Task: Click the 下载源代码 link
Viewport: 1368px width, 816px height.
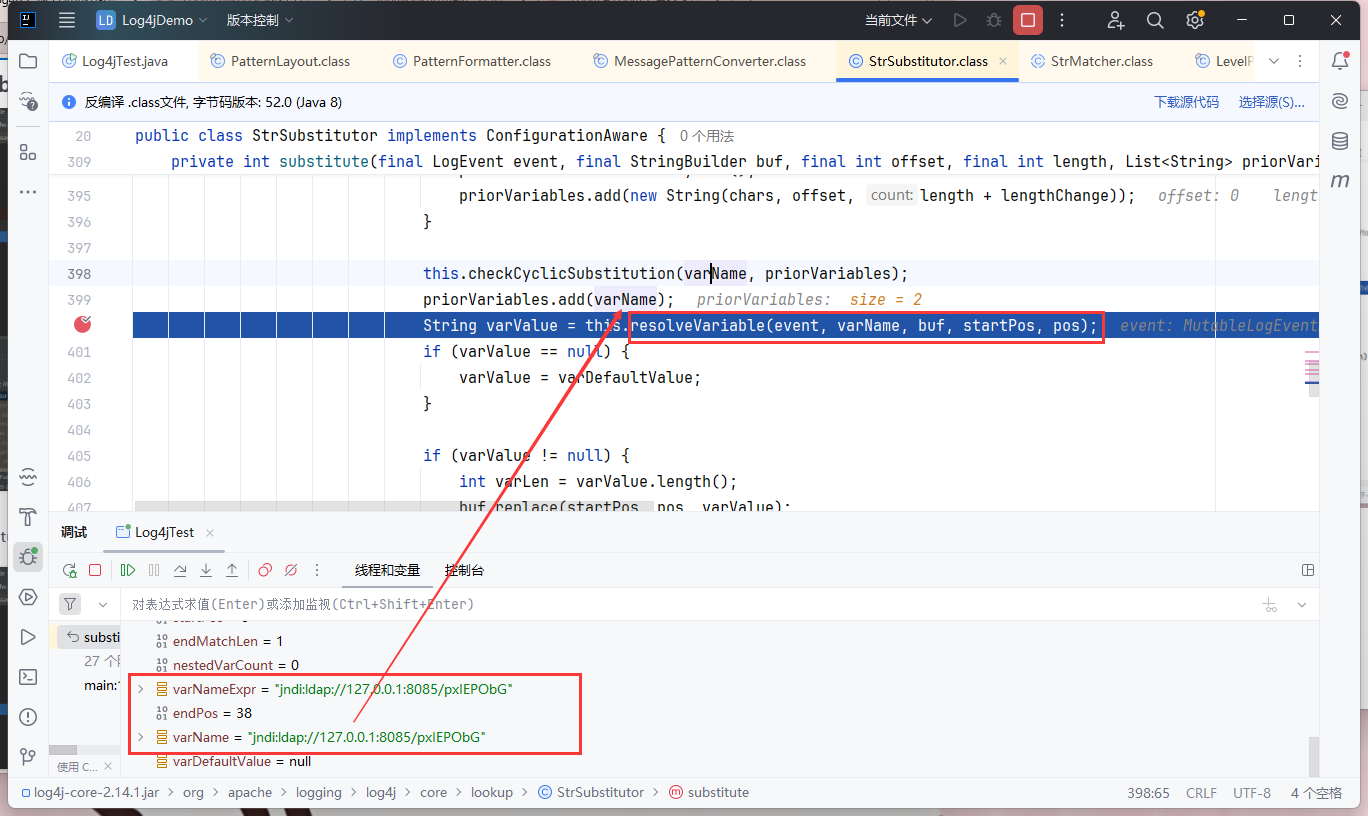Action: click(1186, 102)
